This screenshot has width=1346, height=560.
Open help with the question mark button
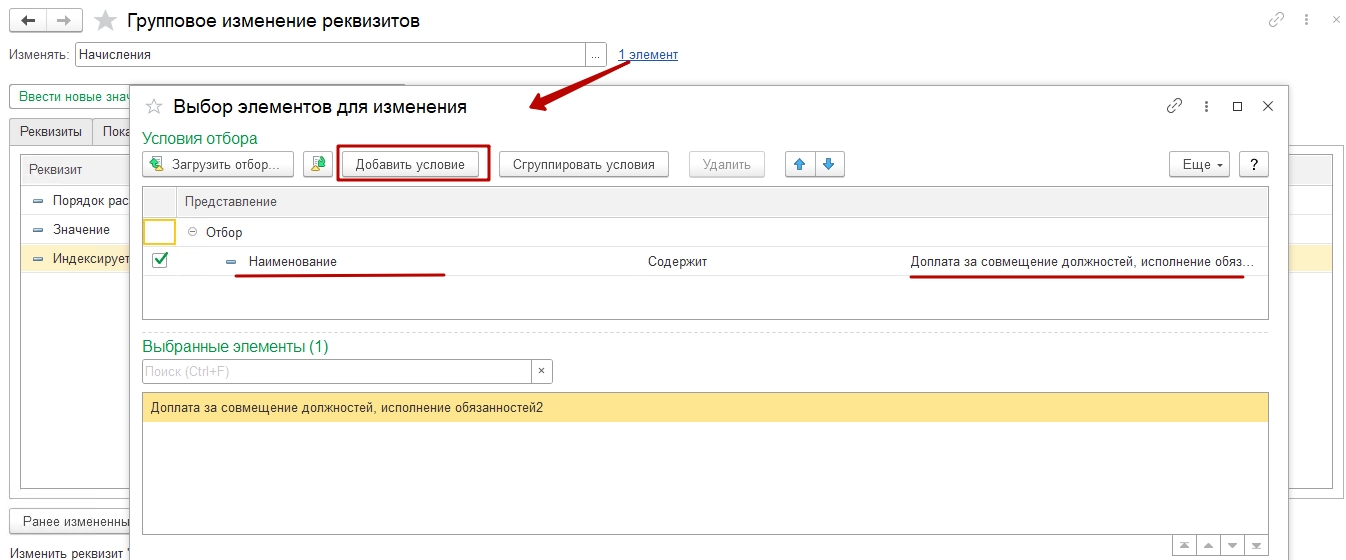(x=1253, y=164)
